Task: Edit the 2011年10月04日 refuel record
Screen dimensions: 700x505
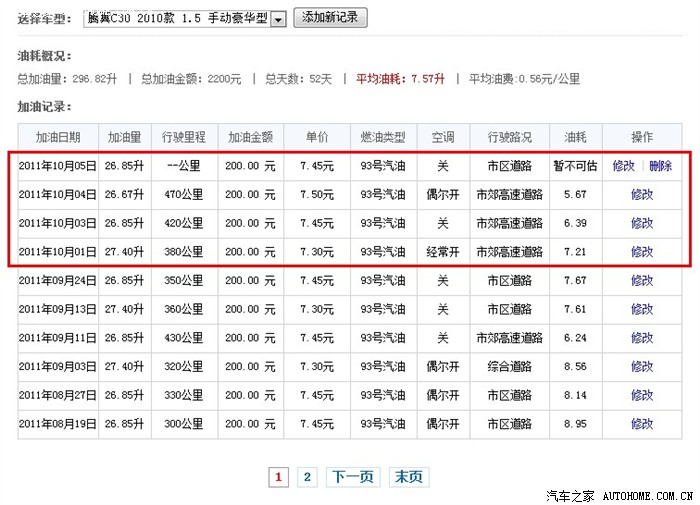Action: pos(641,195)
